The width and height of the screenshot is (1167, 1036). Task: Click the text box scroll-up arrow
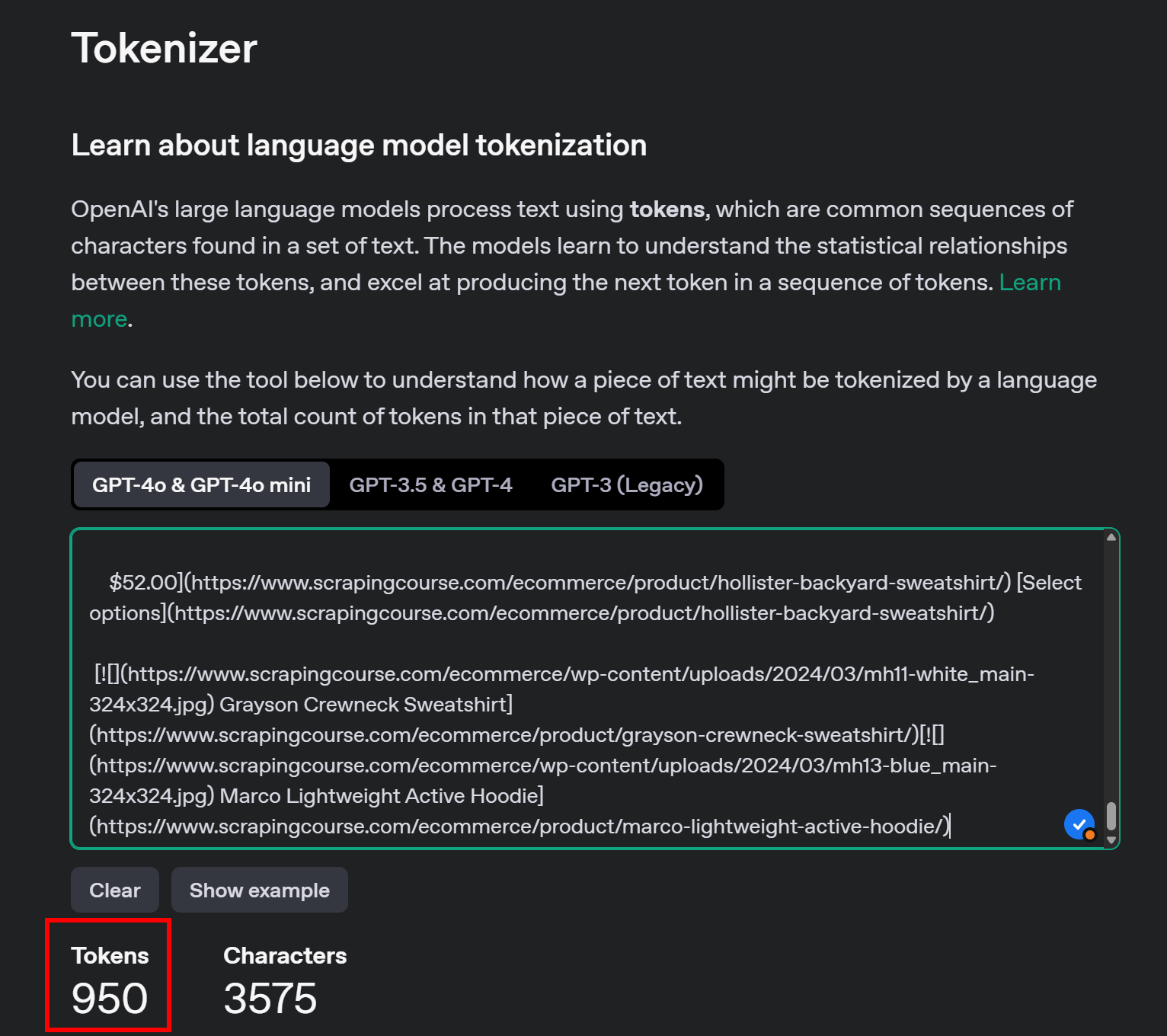click(1111, 538)
